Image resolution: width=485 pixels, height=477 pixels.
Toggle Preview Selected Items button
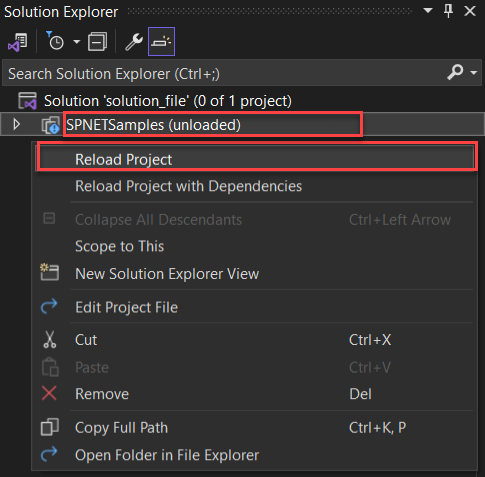coord(161,42)
